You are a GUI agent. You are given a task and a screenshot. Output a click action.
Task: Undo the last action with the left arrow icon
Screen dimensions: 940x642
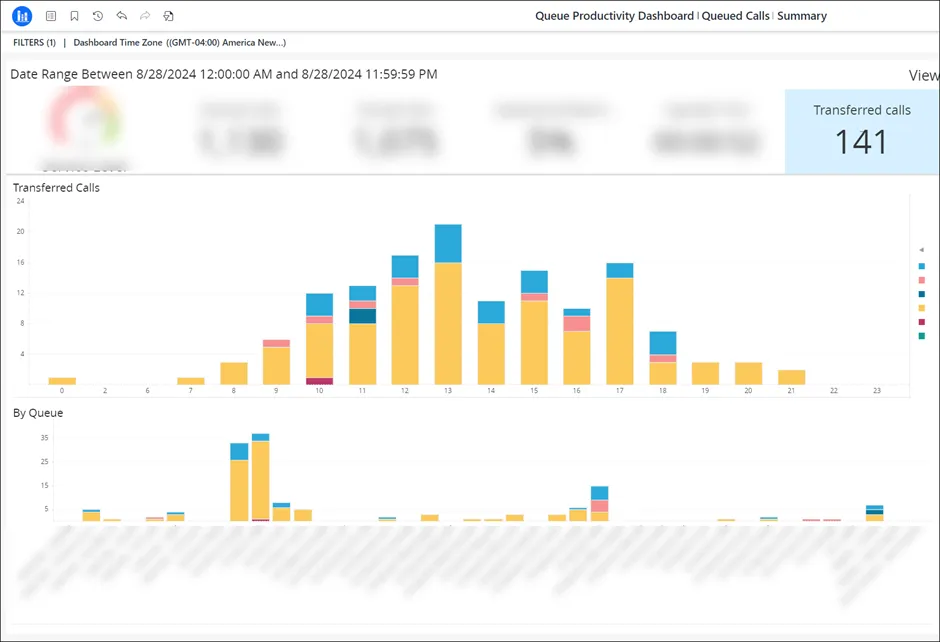click(122, 16)
